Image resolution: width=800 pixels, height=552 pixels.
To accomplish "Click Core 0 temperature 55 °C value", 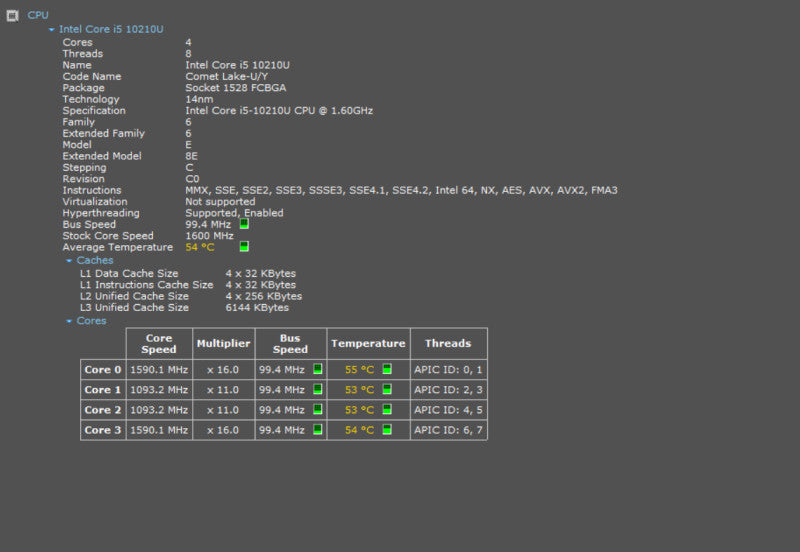I will click(359, 369).
